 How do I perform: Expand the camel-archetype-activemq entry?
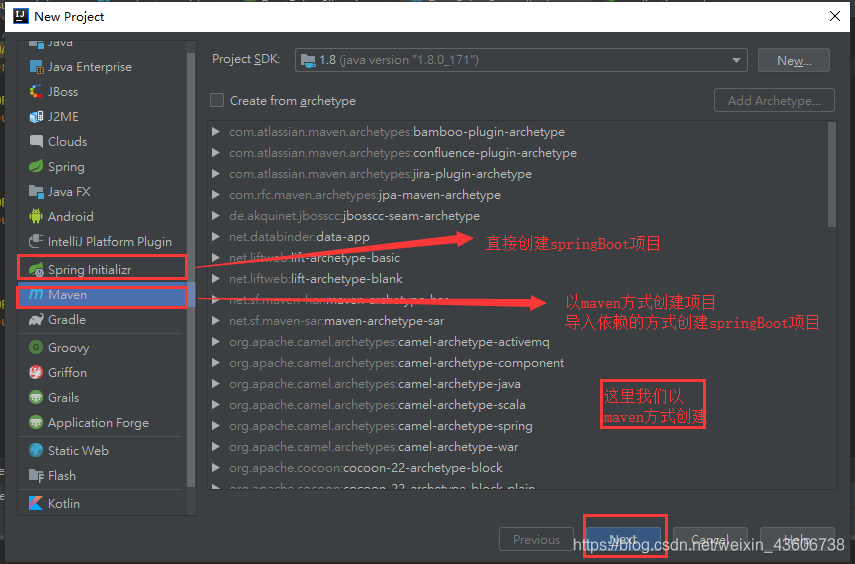coord(216,342)
